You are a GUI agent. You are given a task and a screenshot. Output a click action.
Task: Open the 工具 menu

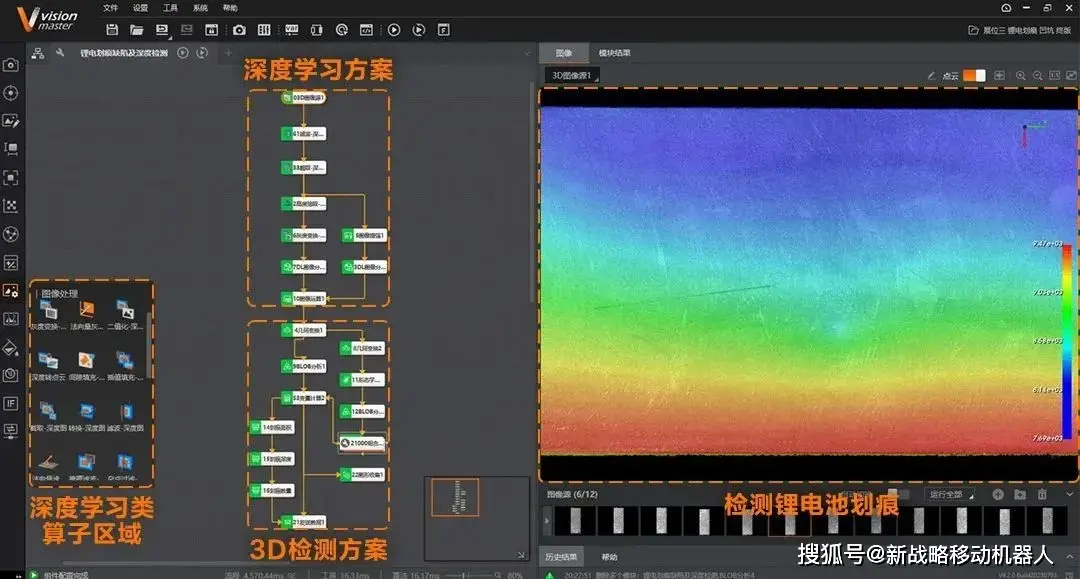coord(170,8)
